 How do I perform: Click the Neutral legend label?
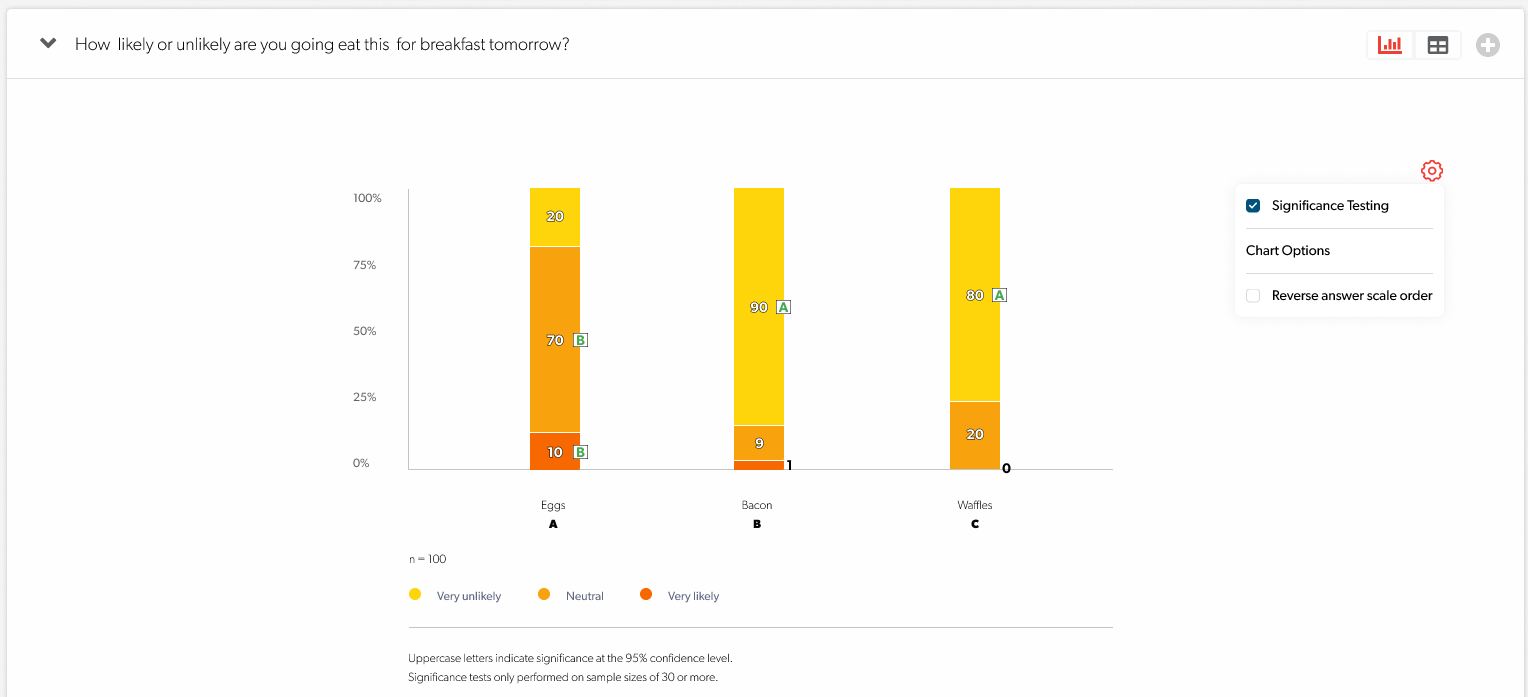click(584, 596)
